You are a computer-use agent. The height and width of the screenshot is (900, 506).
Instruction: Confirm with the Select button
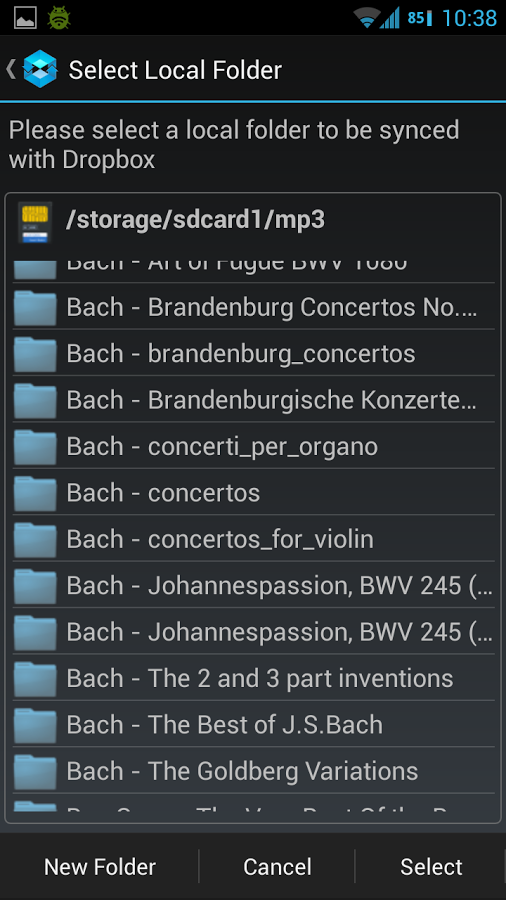click(x=431, y=867)
